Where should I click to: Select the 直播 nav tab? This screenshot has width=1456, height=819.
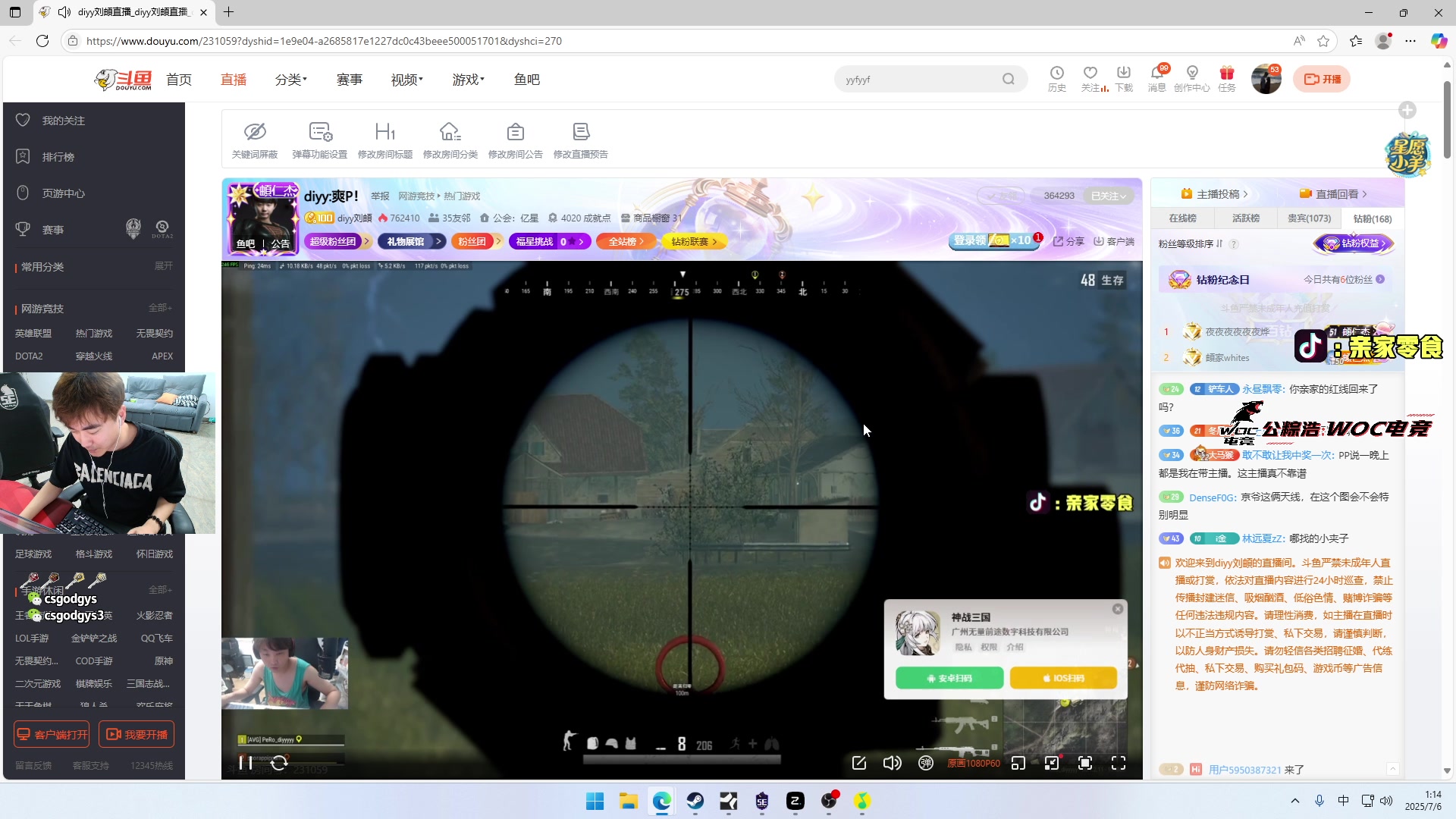(234, 80)
